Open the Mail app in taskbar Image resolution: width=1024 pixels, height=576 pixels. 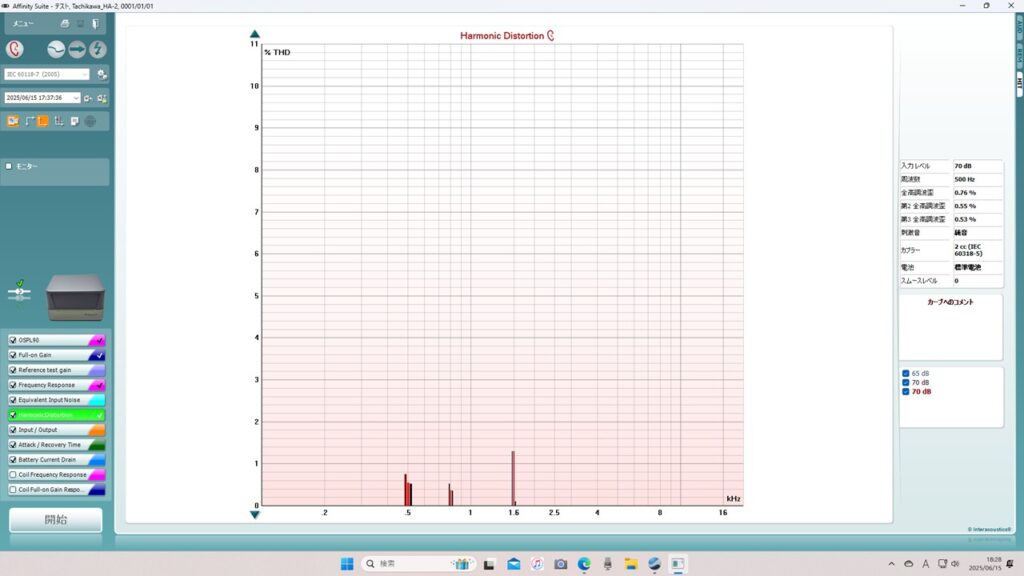pos(513,564)
